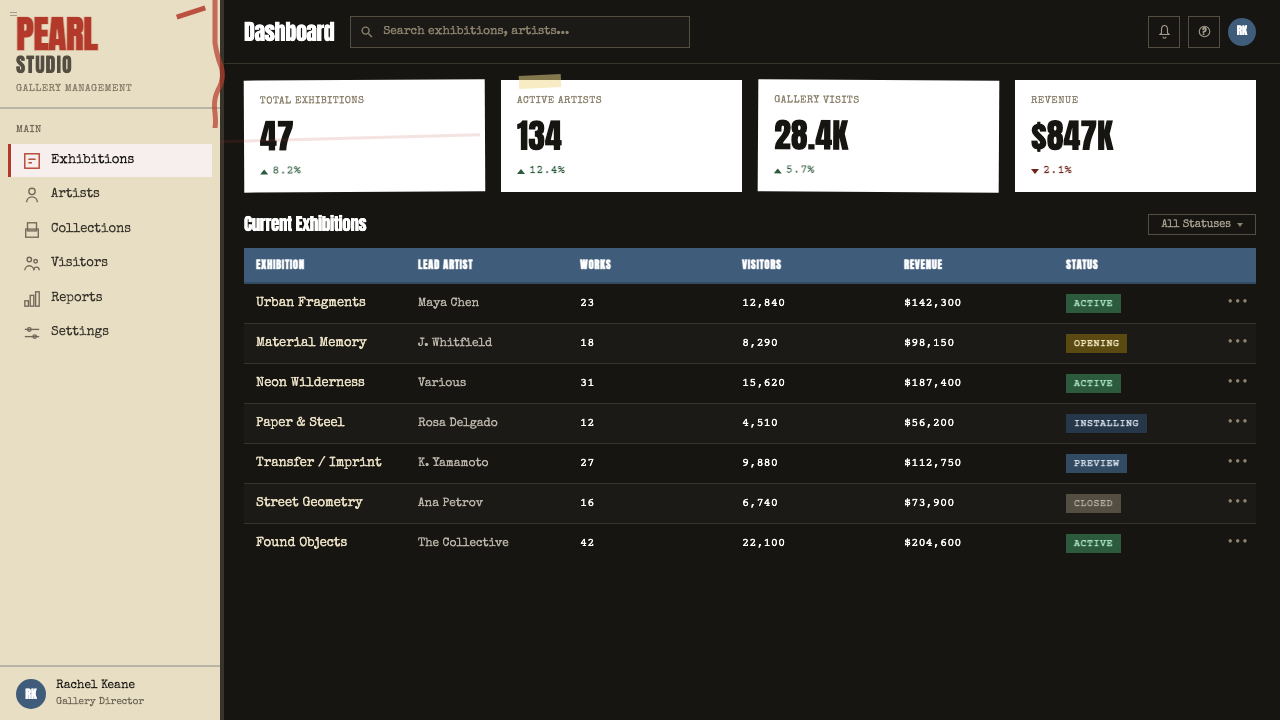Click lead artist The Collective

[x=463, y=542]
